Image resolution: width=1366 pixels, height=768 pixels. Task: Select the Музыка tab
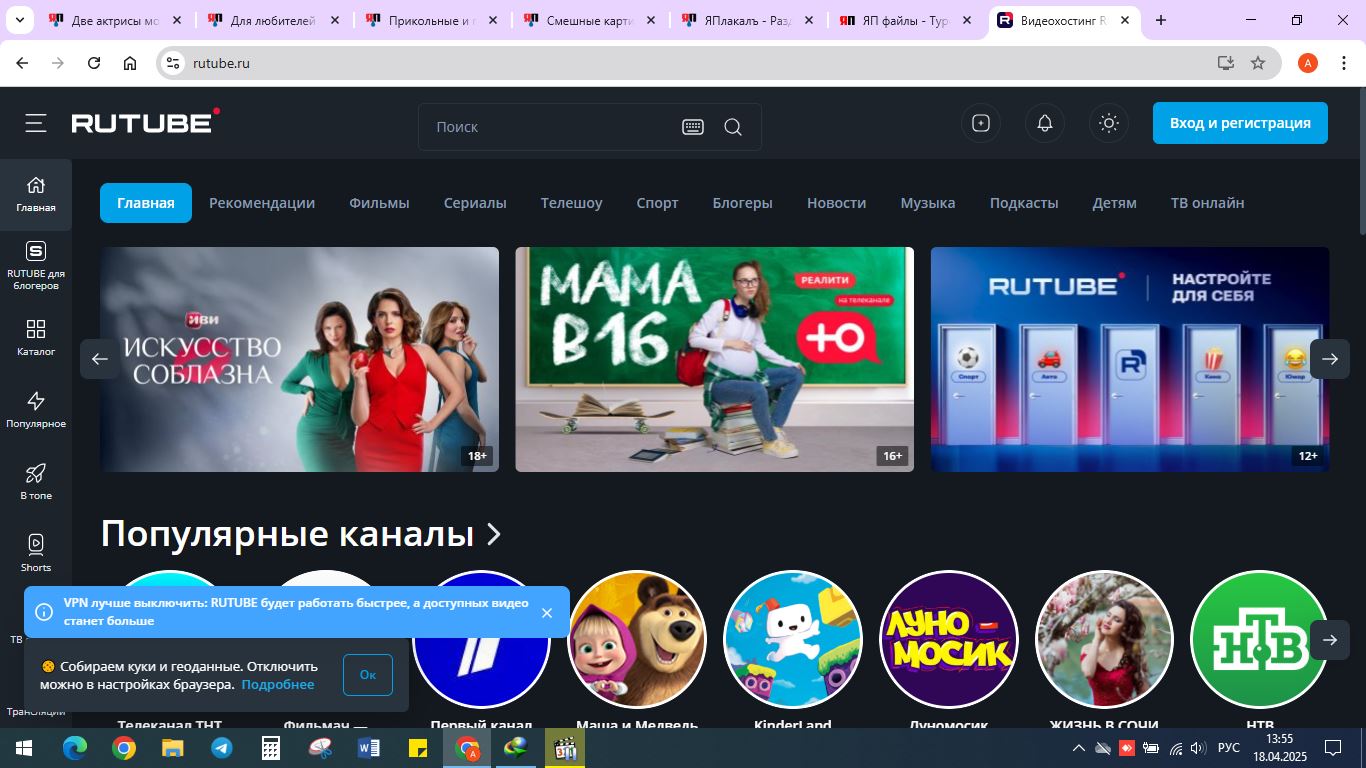[x=928, y=203]
